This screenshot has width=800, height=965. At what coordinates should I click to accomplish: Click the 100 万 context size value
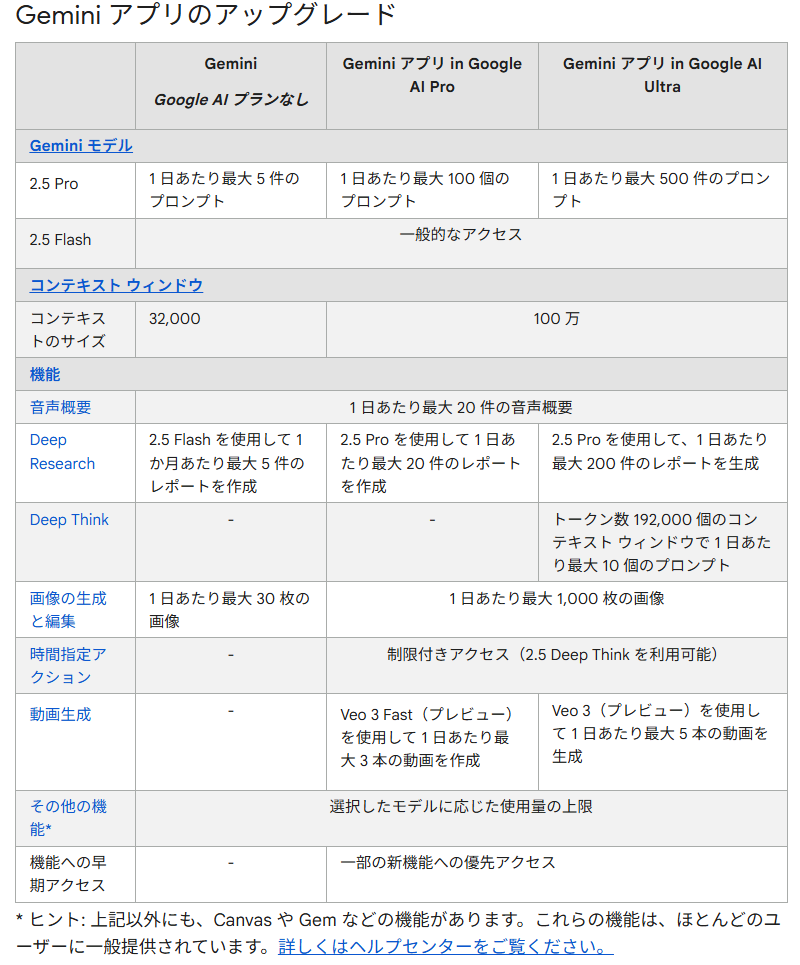click(556, 319)
